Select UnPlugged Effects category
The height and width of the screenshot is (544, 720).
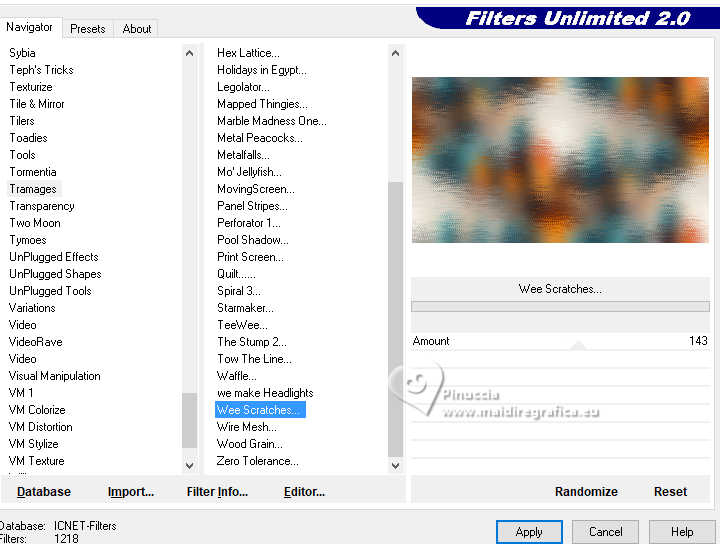click(54, 257)
